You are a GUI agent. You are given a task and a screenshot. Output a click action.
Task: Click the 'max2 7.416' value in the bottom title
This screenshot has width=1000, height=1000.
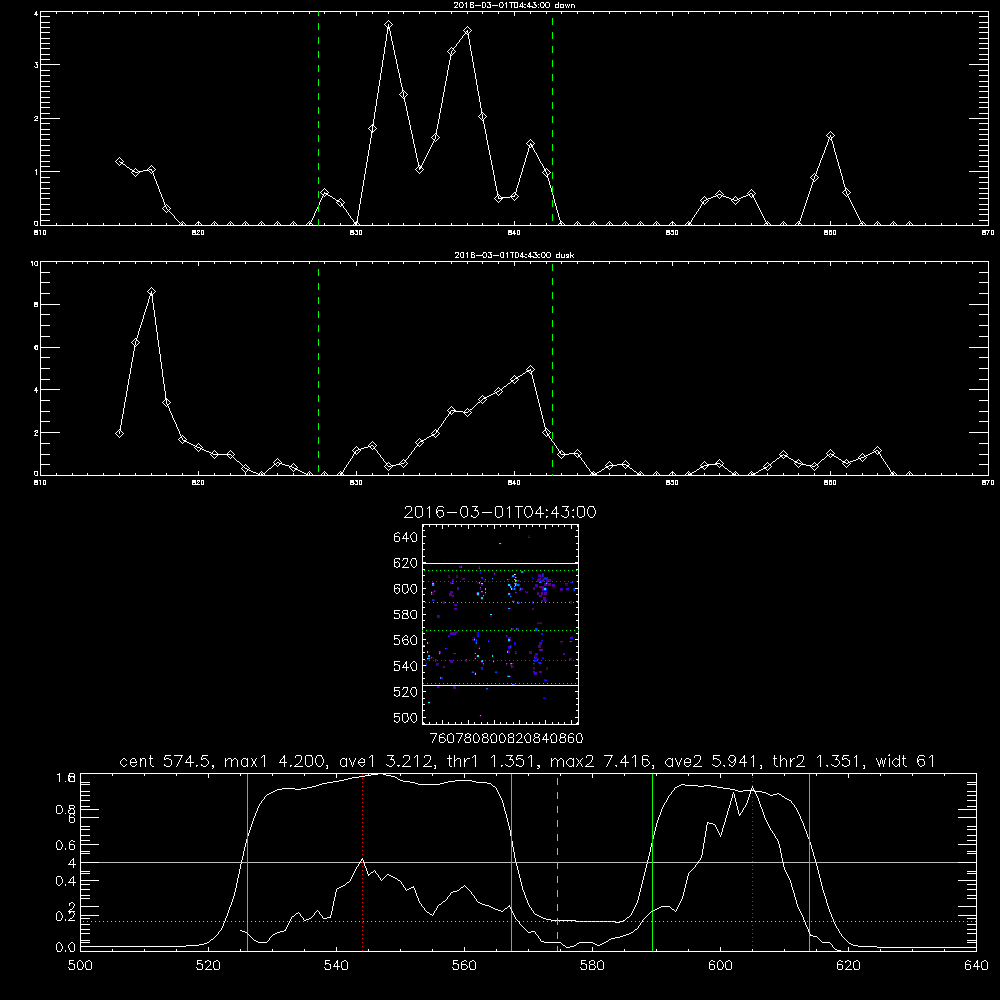[601, 761]
